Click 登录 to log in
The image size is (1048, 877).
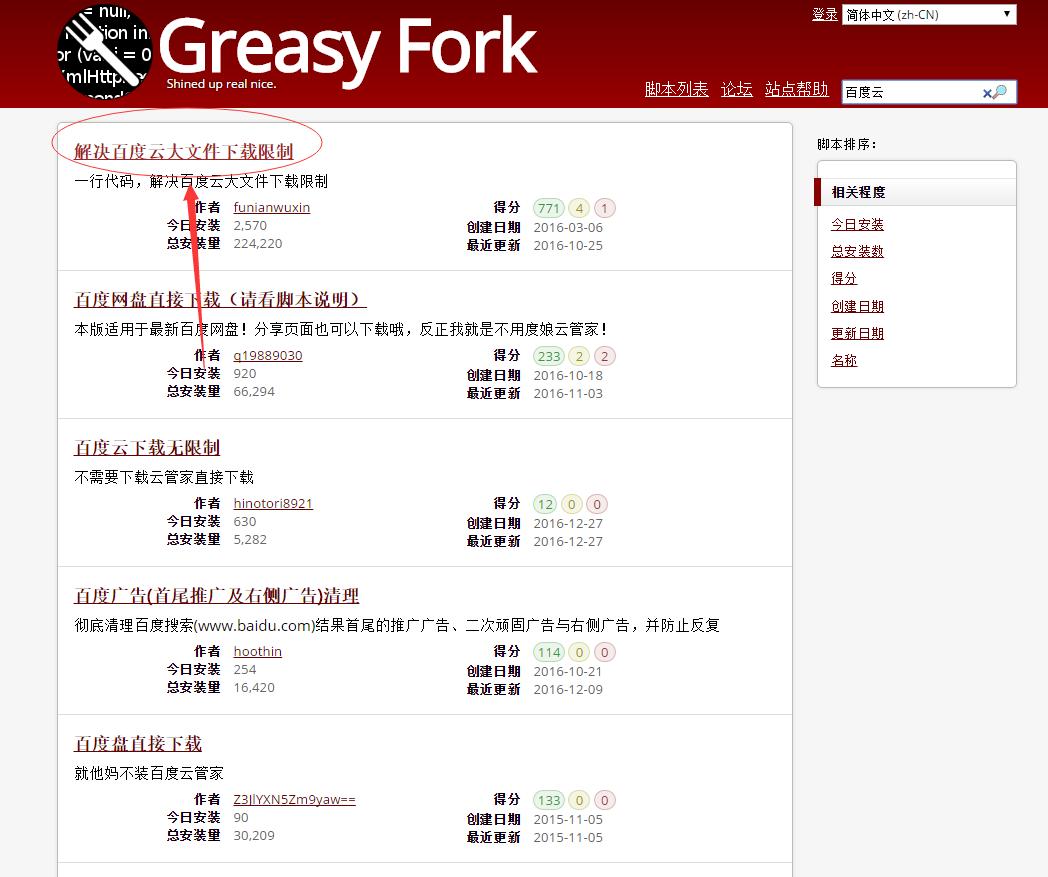coord(825,15)
